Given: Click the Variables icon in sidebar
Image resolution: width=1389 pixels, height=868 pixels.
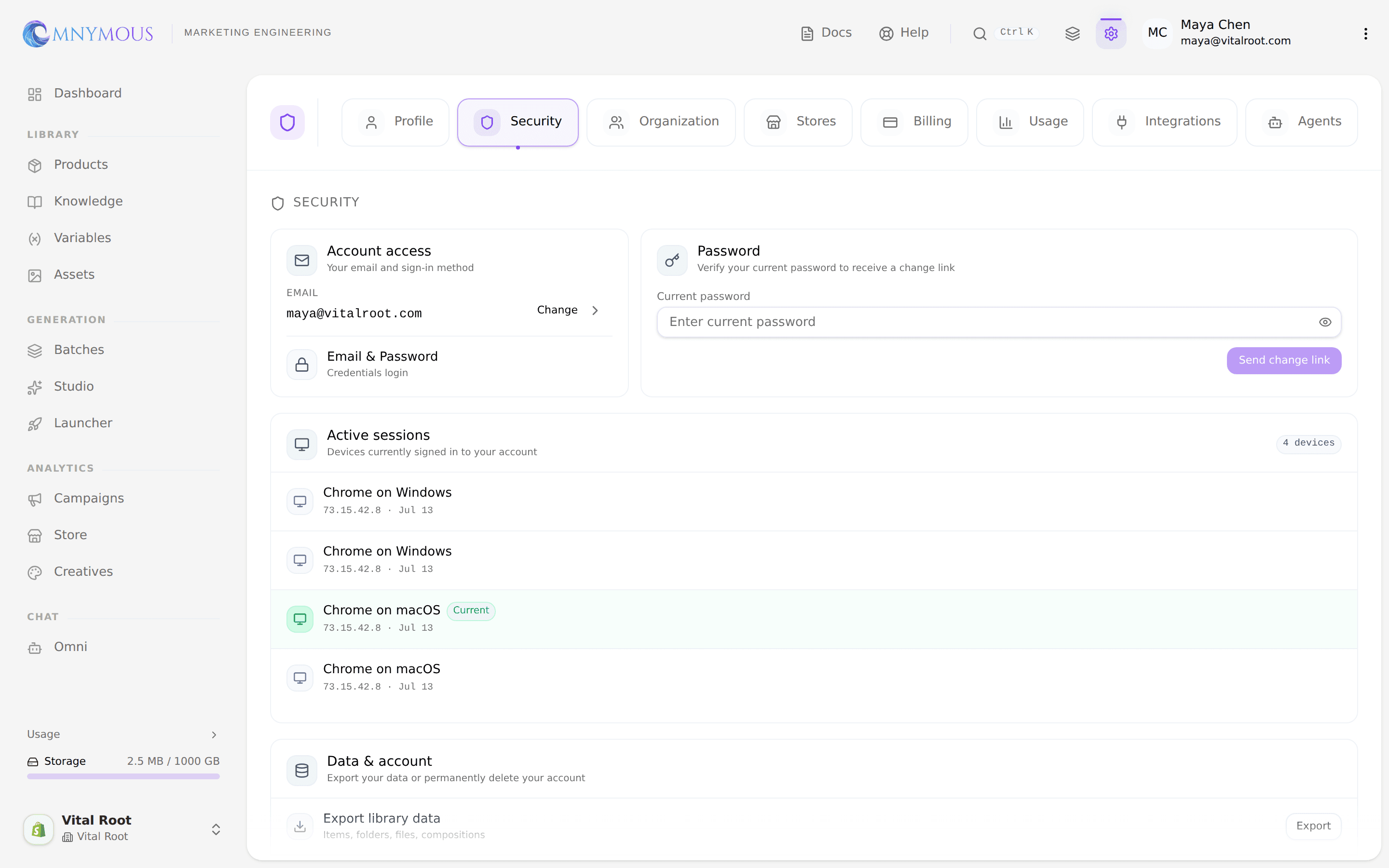Looking at the screenshot, I should pos(34,239).
